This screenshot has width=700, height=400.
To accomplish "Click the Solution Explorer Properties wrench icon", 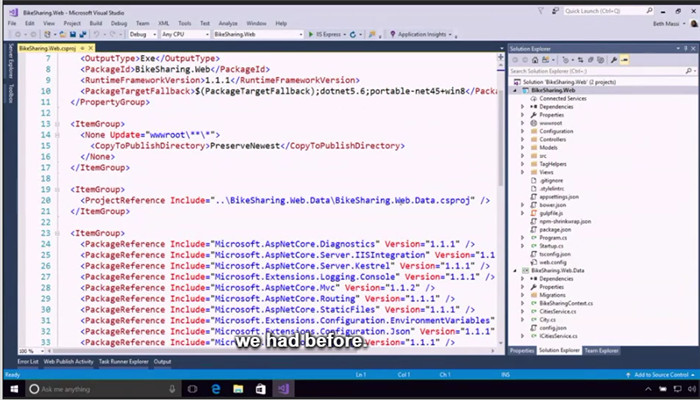I will [614, 60].
